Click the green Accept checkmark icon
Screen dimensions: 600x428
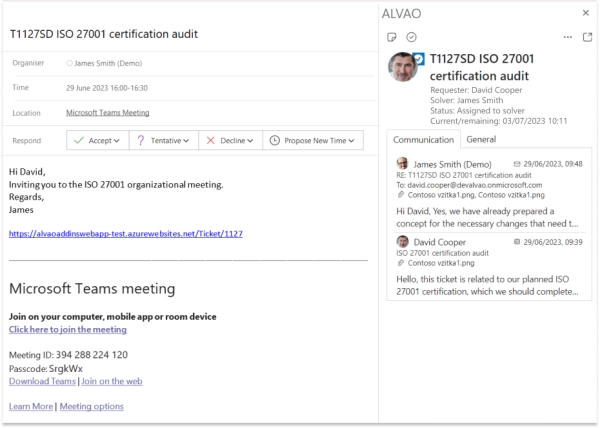click(x=79, y=140)
